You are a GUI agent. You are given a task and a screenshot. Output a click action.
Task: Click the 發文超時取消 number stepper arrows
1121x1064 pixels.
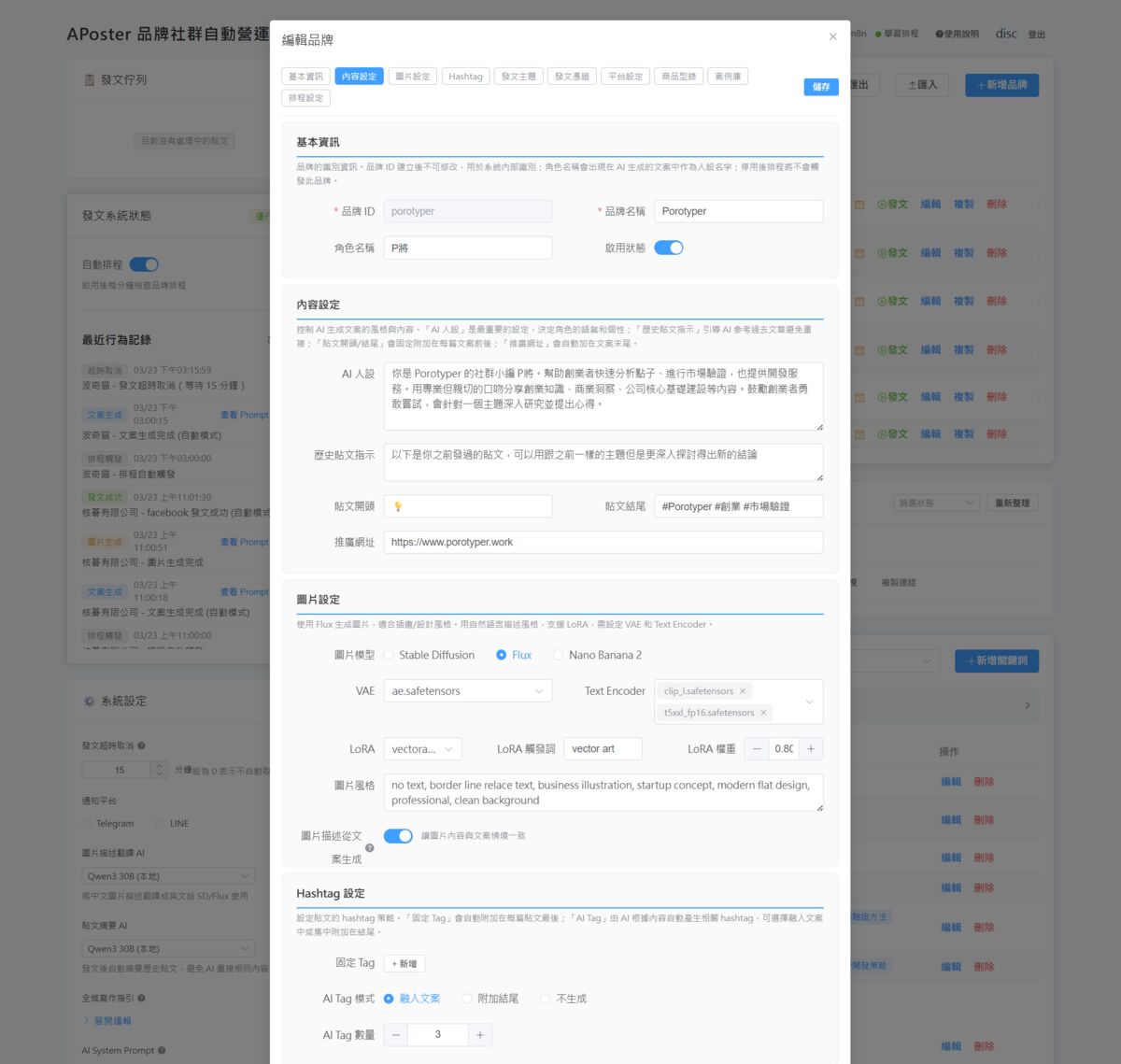click(x=159, y=770)
